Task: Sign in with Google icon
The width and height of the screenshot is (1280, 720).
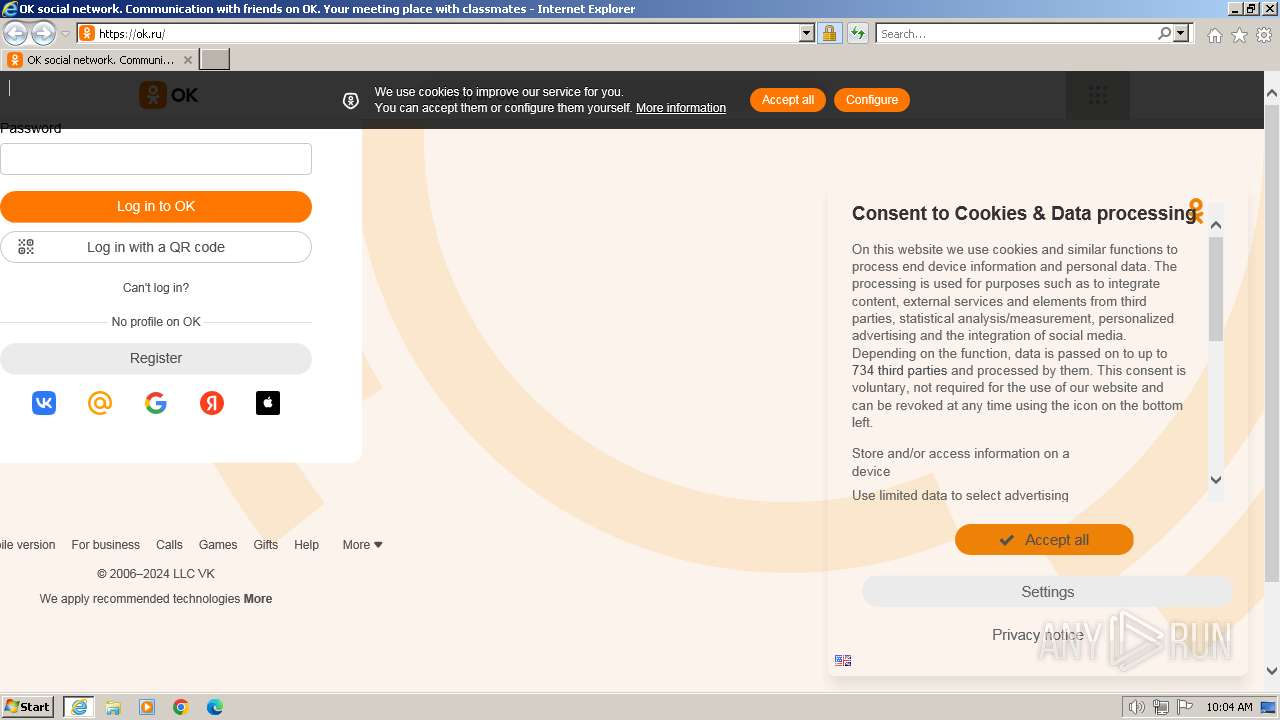Action: [156, 403]
